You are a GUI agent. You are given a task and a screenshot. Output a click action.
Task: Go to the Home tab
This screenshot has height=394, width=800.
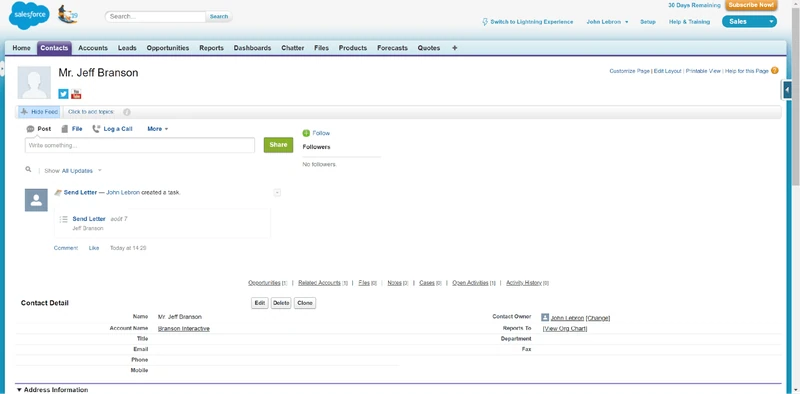tap(21, 48)
